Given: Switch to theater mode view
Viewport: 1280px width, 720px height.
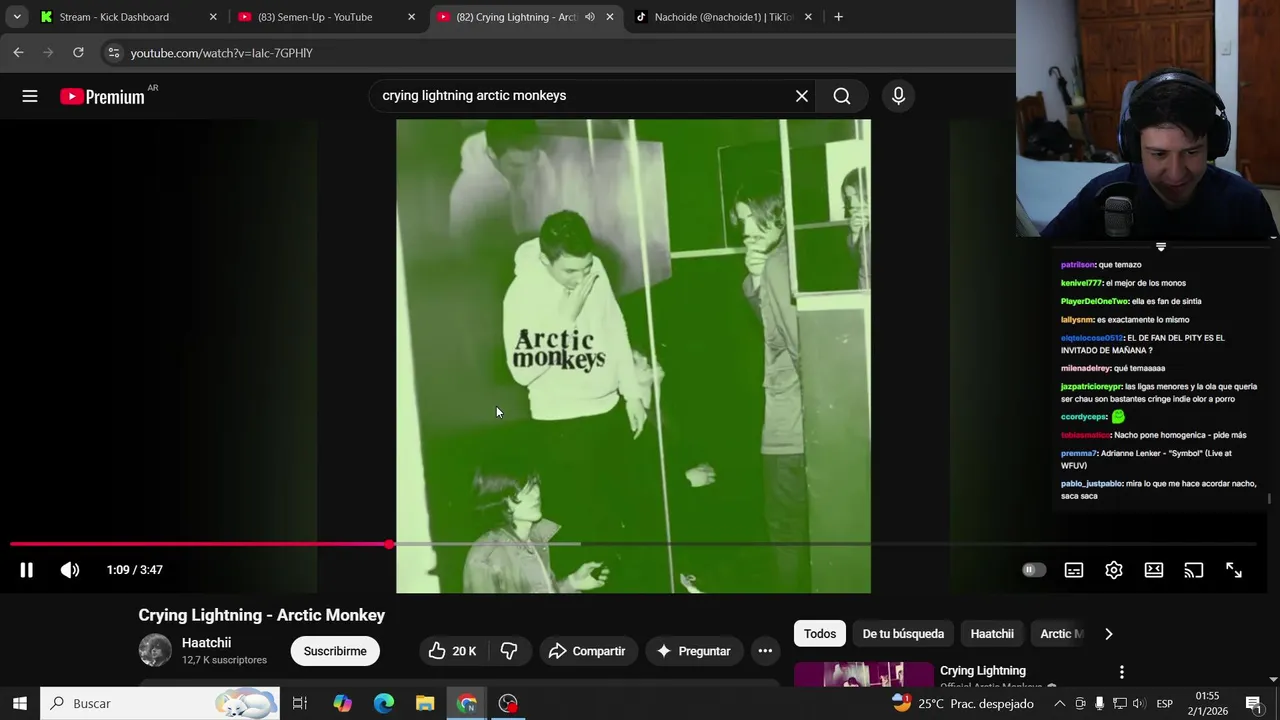Looking at the screenshot, I should point(1154,570).
